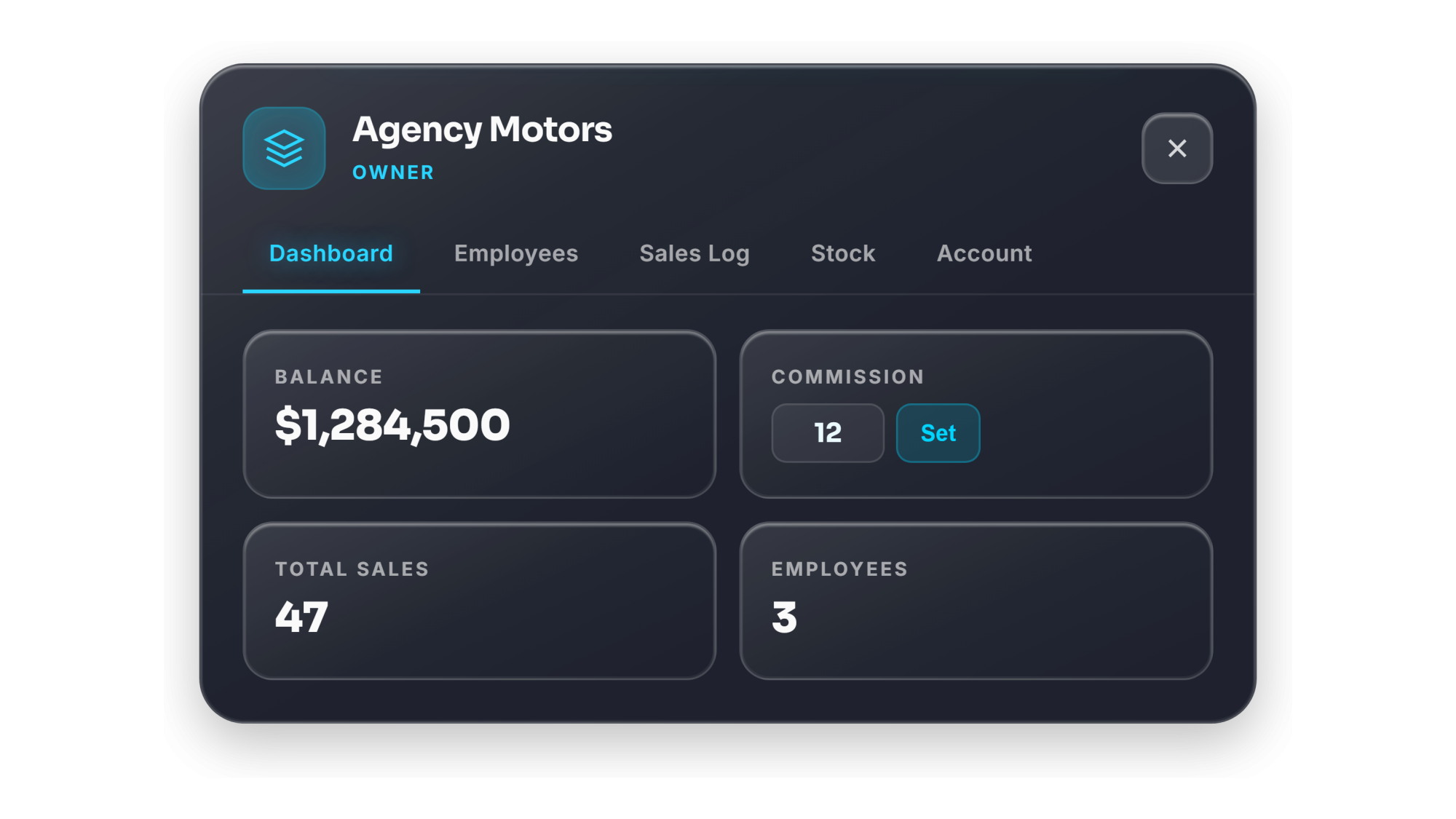Click the BALANCE card heading
Screen dimensions: 1456x819
tap(329, 377)
